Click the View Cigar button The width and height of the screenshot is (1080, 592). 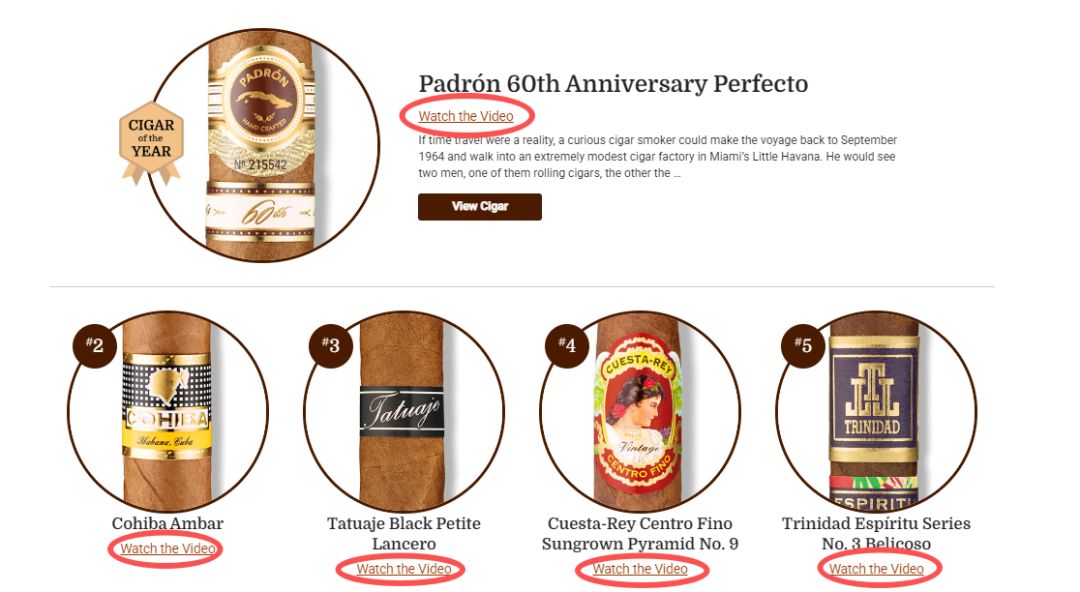(x=479, y=207)
